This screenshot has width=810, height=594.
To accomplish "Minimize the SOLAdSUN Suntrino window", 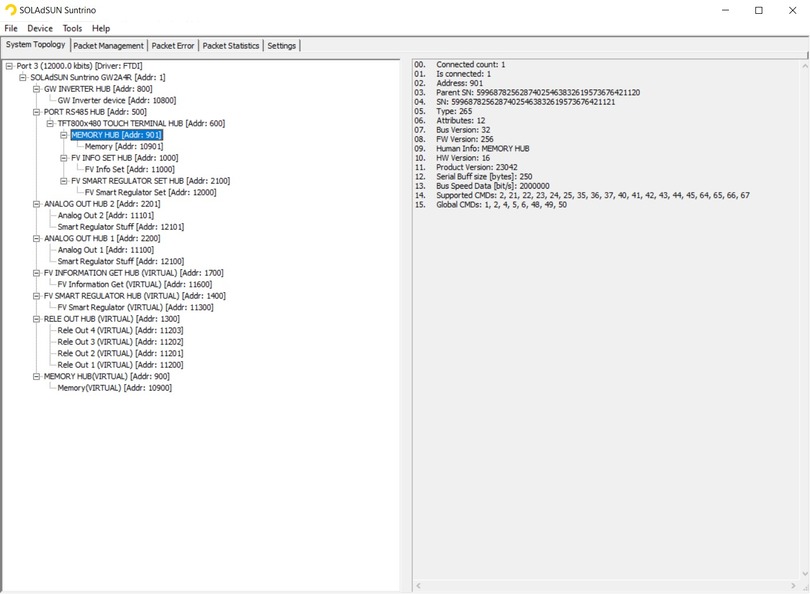I will (726, 10).
